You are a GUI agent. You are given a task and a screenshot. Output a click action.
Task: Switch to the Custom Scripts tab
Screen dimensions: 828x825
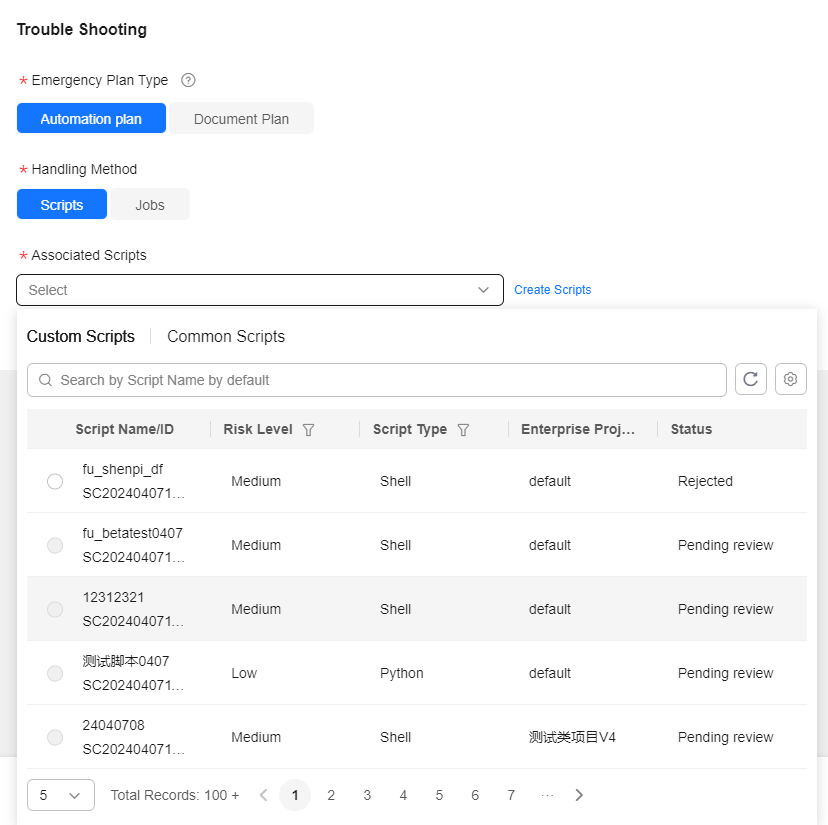coord(81,336)
